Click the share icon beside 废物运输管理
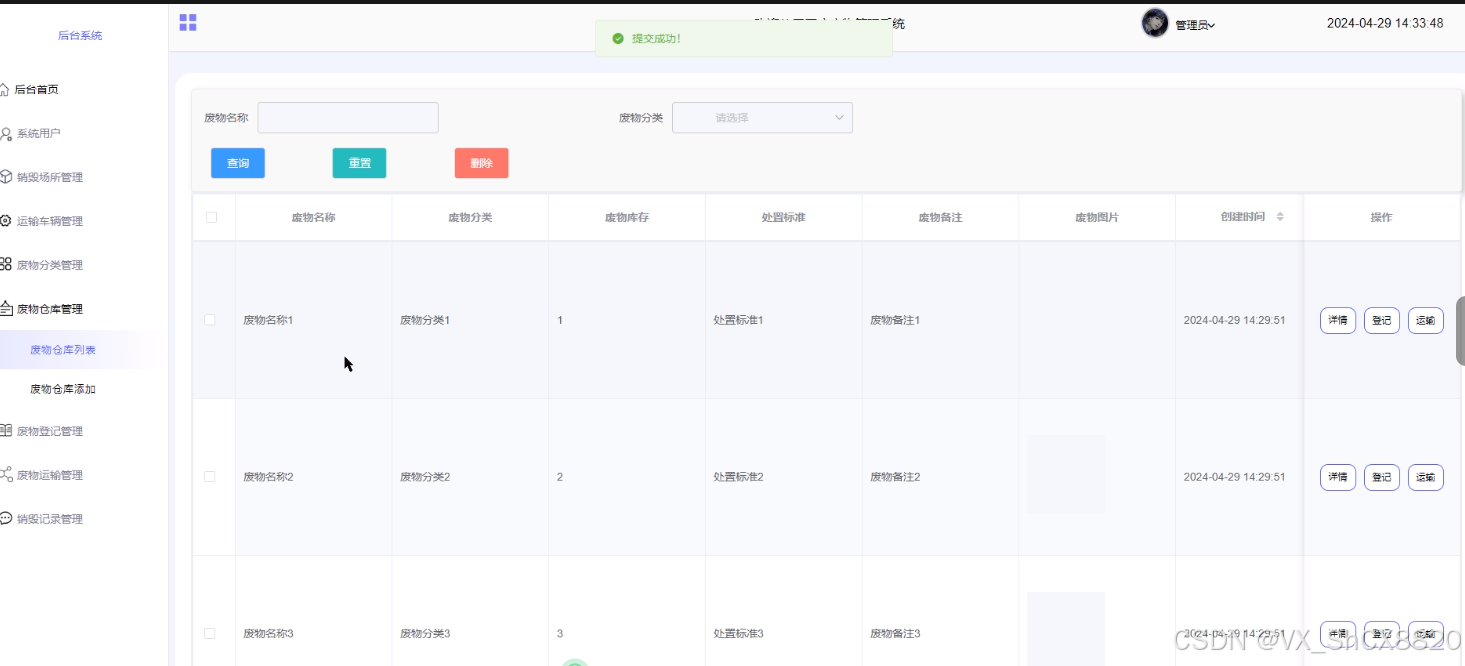 (x=6, y=475)
